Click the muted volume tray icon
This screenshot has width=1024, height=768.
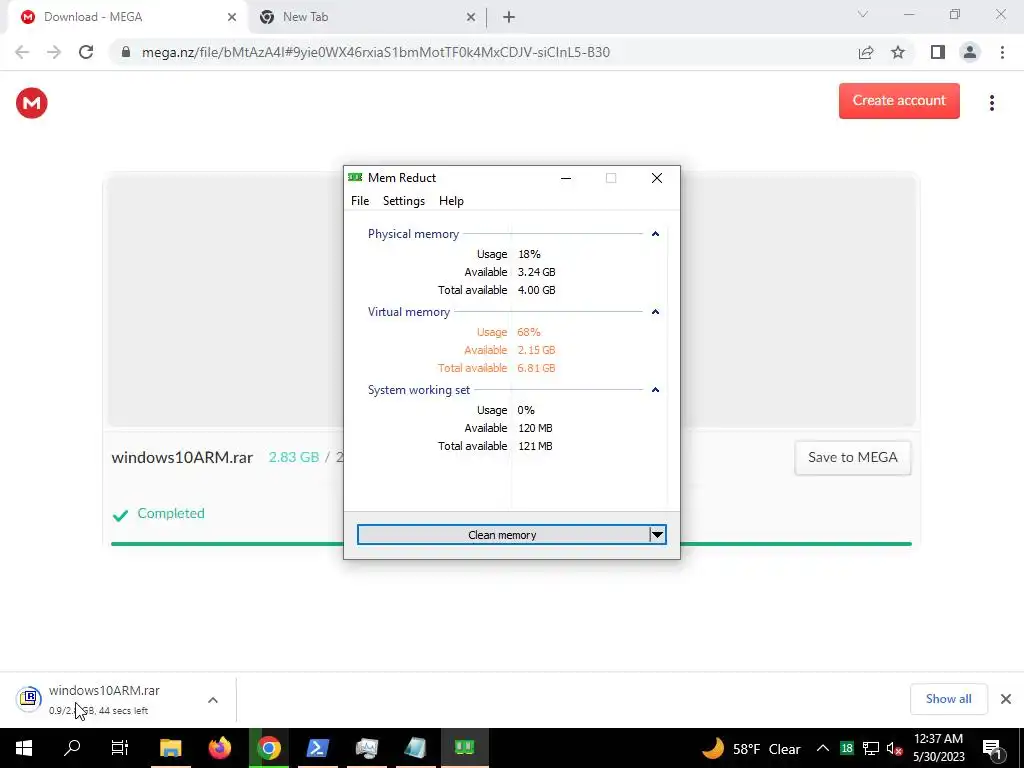894,749
